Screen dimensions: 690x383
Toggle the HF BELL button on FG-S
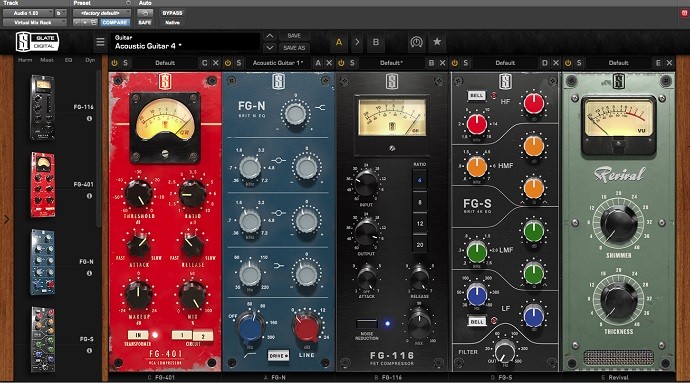coord(477,95)
